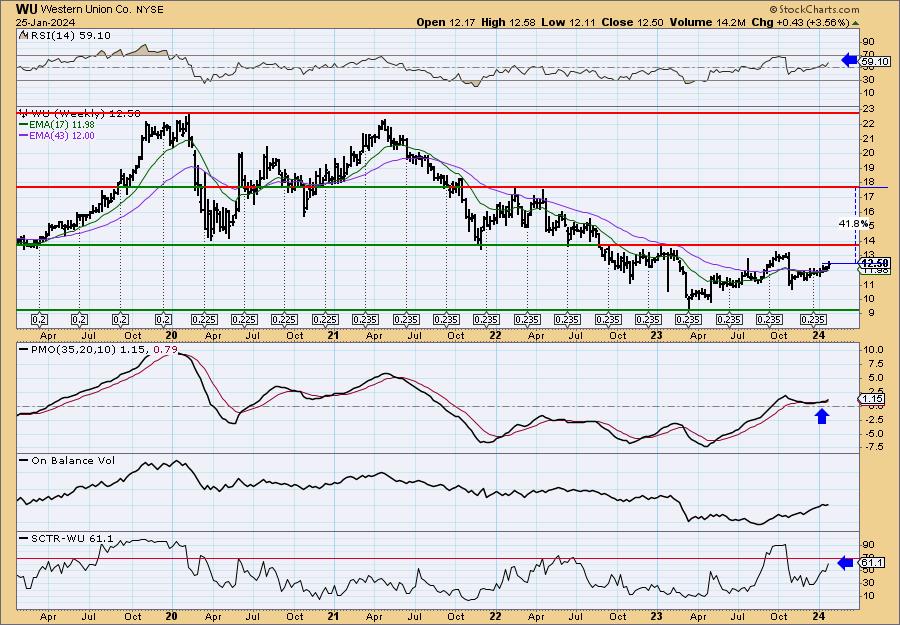Screen dimensions: 900x625
Task: Click the 19 price axis label
Action: click(x=868, y=168)
